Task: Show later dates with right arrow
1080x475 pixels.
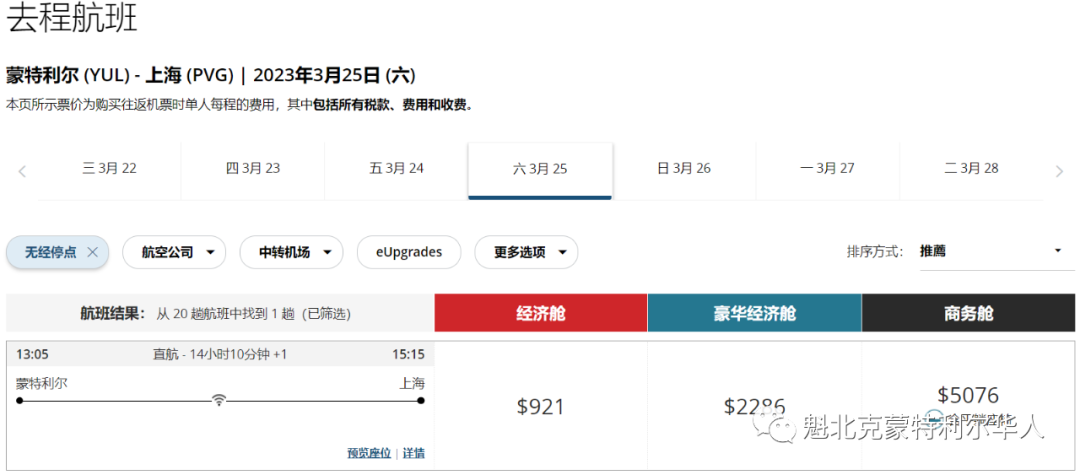Action: click(x=1059, y=171)
